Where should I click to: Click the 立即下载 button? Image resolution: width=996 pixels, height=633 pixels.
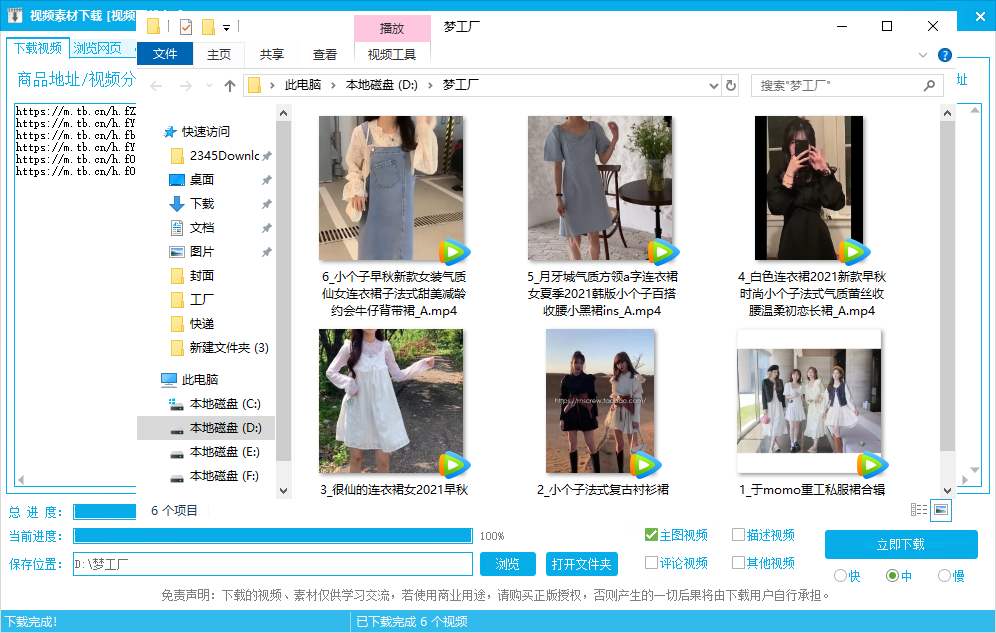point(900,545)
